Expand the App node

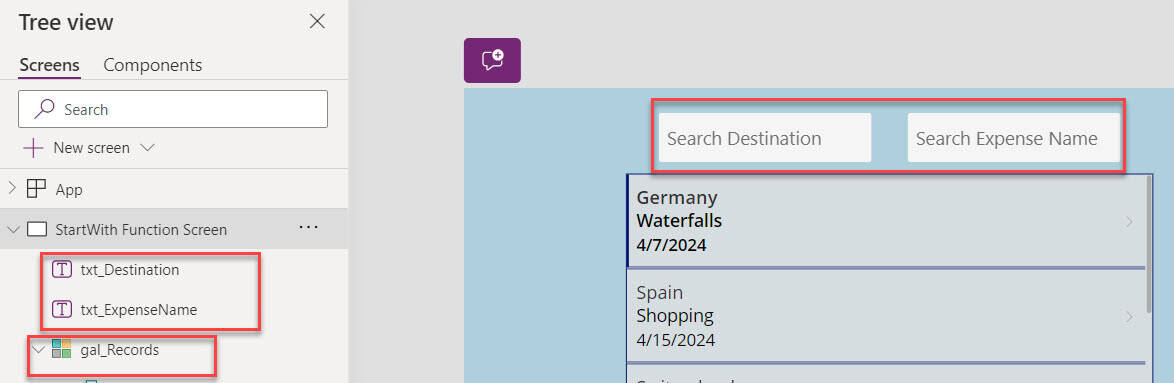(x=12, y=189)
